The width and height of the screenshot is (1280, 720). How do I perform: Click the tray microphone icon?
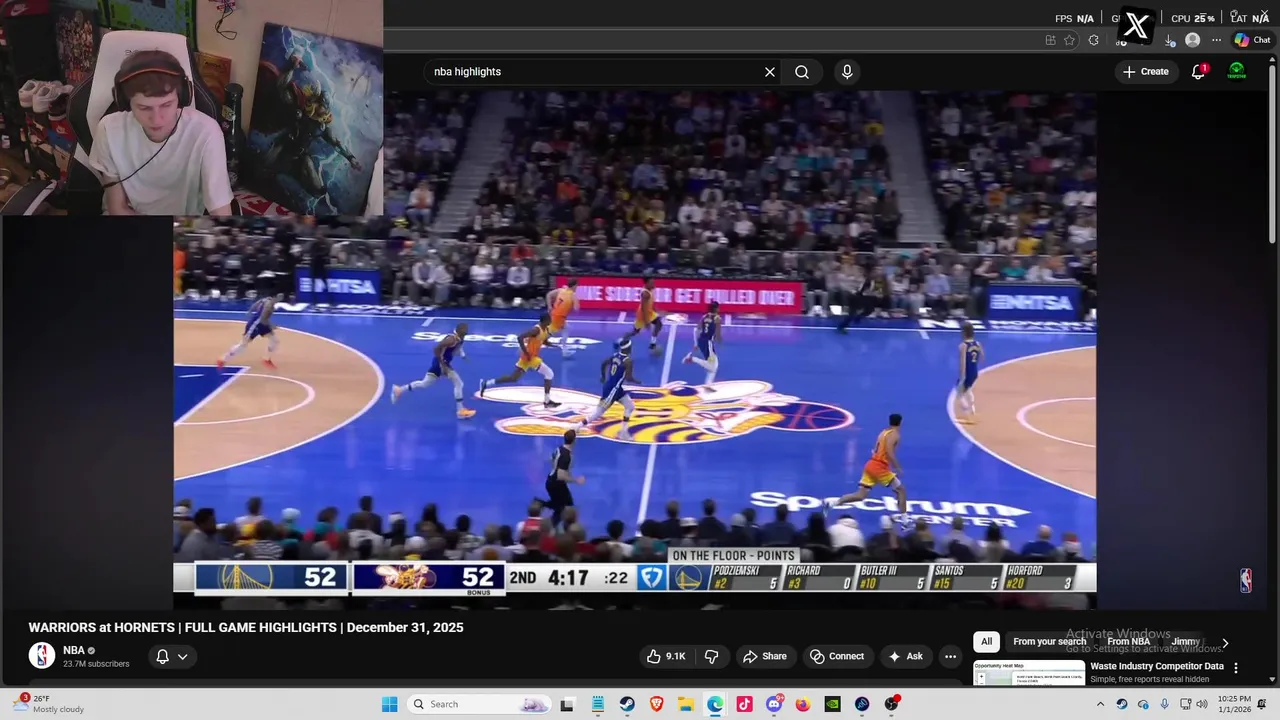click(1164, 704)
